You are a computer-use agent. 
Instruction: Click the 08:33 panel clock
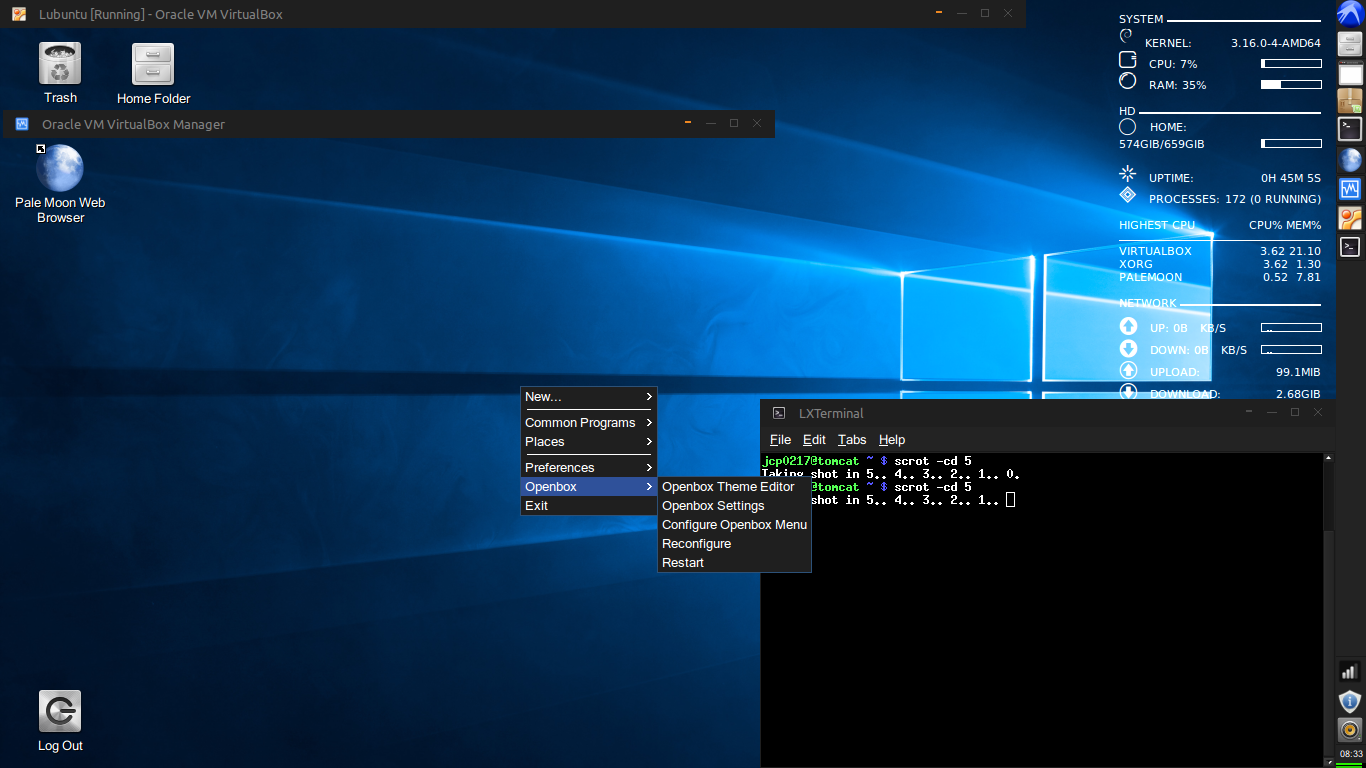[x=1350, y=754]
